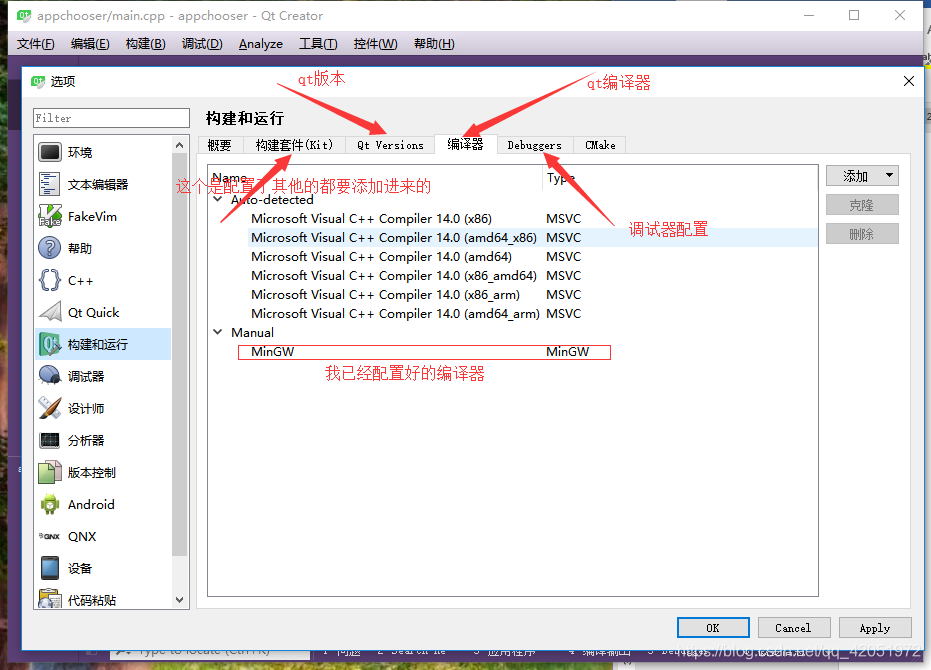Open the 添加 add compiler dropdown

pos(862,176)
